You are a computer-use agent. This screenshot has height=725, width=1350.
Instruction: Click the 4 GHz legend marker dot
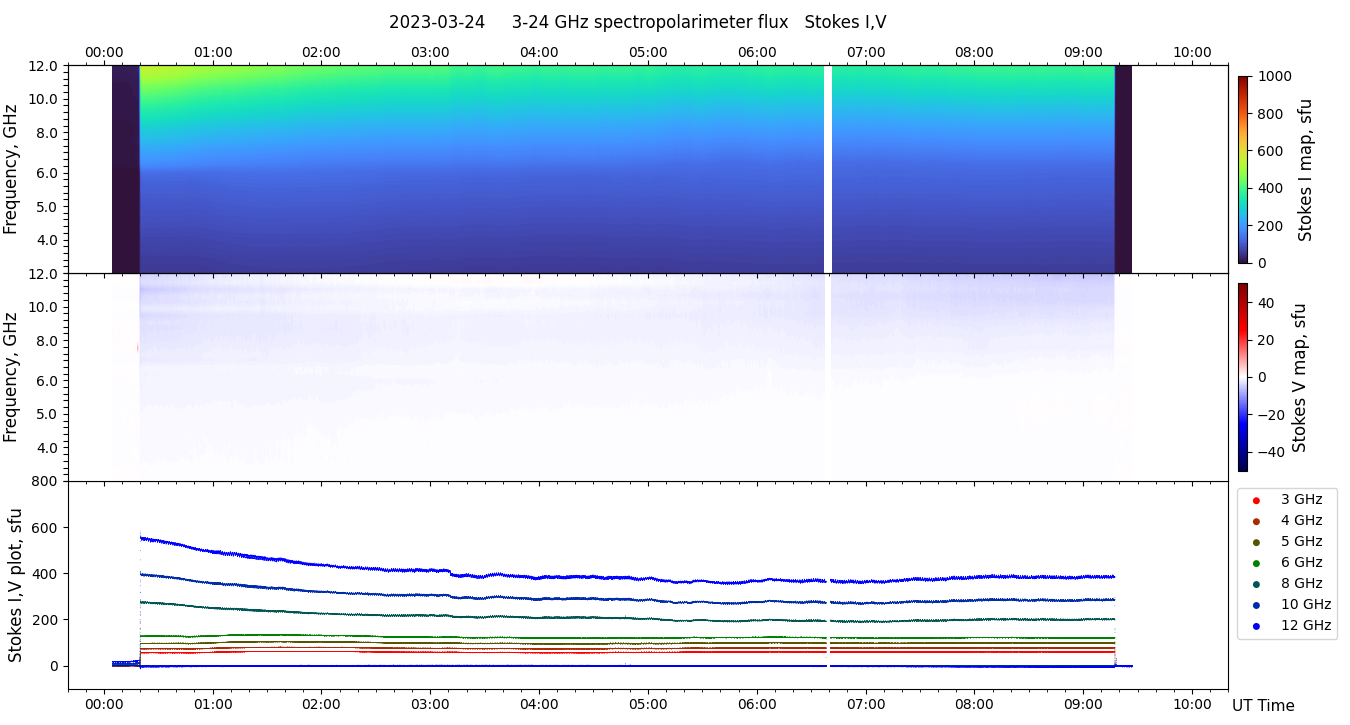[x=1256, y=521]
